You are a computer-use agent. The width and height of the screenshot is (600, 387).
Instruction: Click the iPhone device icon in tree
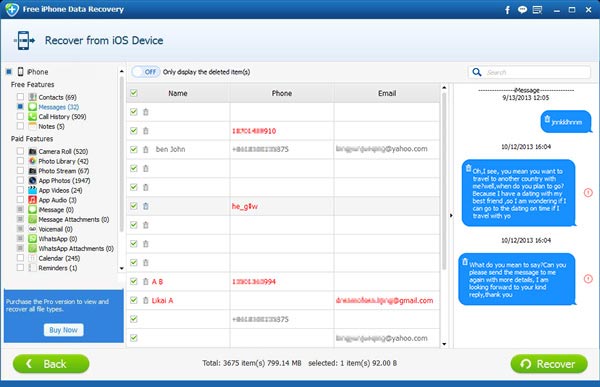(21, 72)
